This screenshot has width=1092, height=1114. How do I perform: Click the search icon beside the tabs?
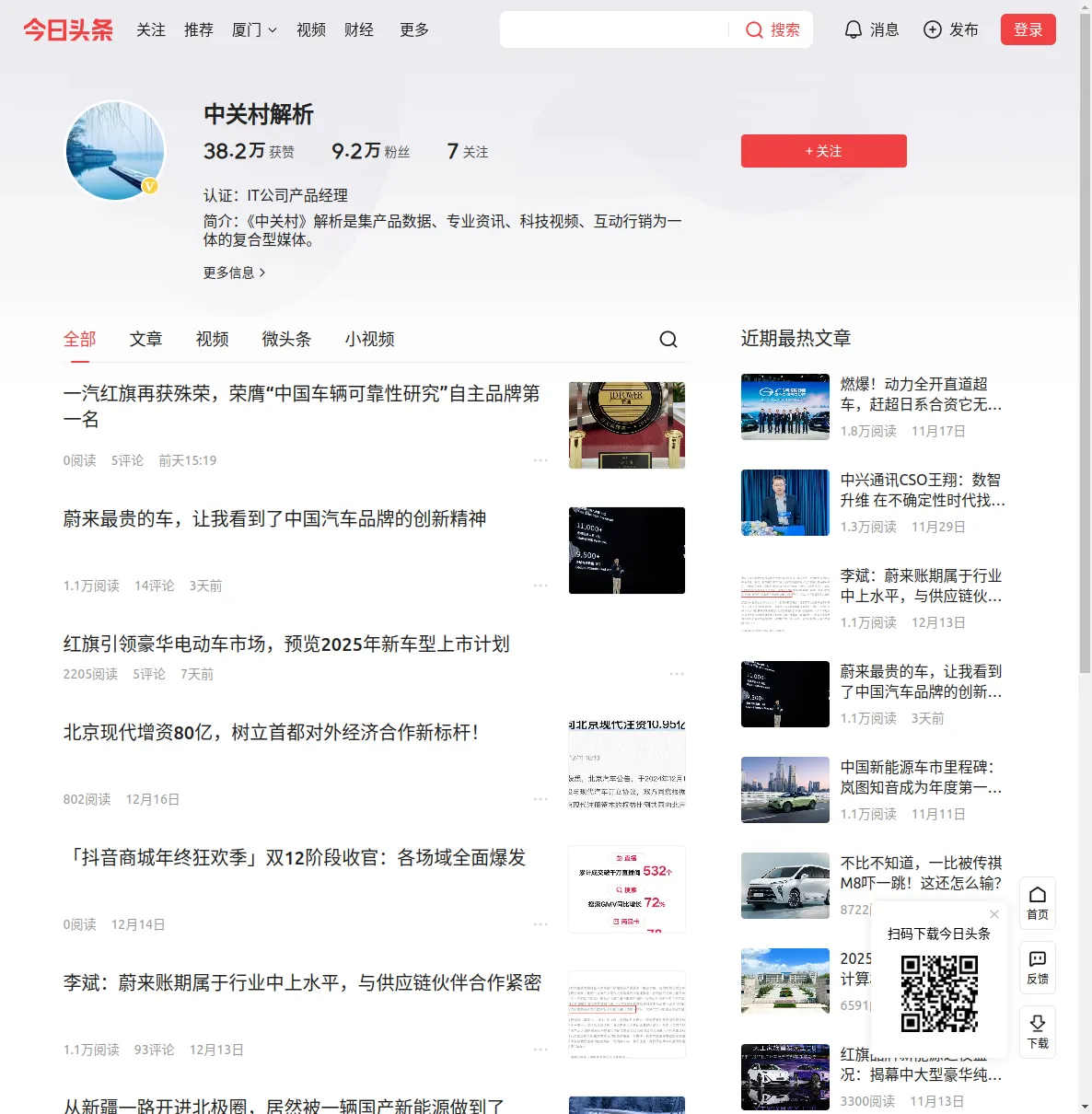click(668, 339)
